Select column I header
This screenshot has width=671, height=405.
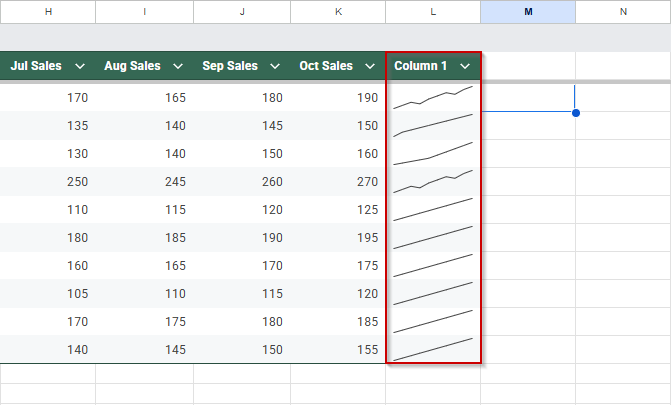tap(145, 12)
